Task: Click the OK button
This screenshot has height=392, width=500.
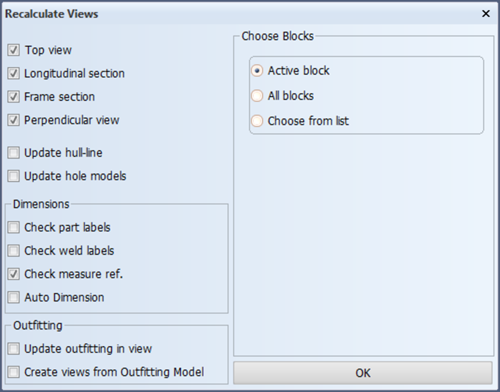Action: coord(363,373)
